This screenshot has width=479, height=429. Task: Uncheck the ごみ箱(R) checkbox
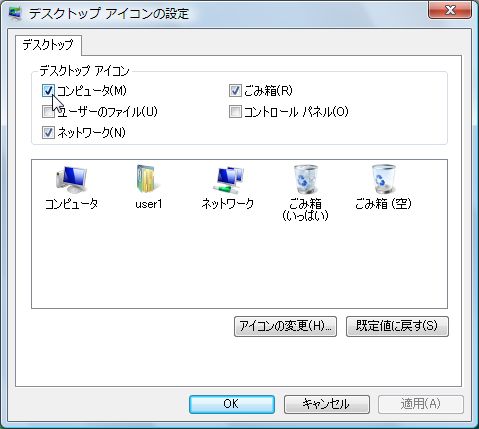point(235,91)
